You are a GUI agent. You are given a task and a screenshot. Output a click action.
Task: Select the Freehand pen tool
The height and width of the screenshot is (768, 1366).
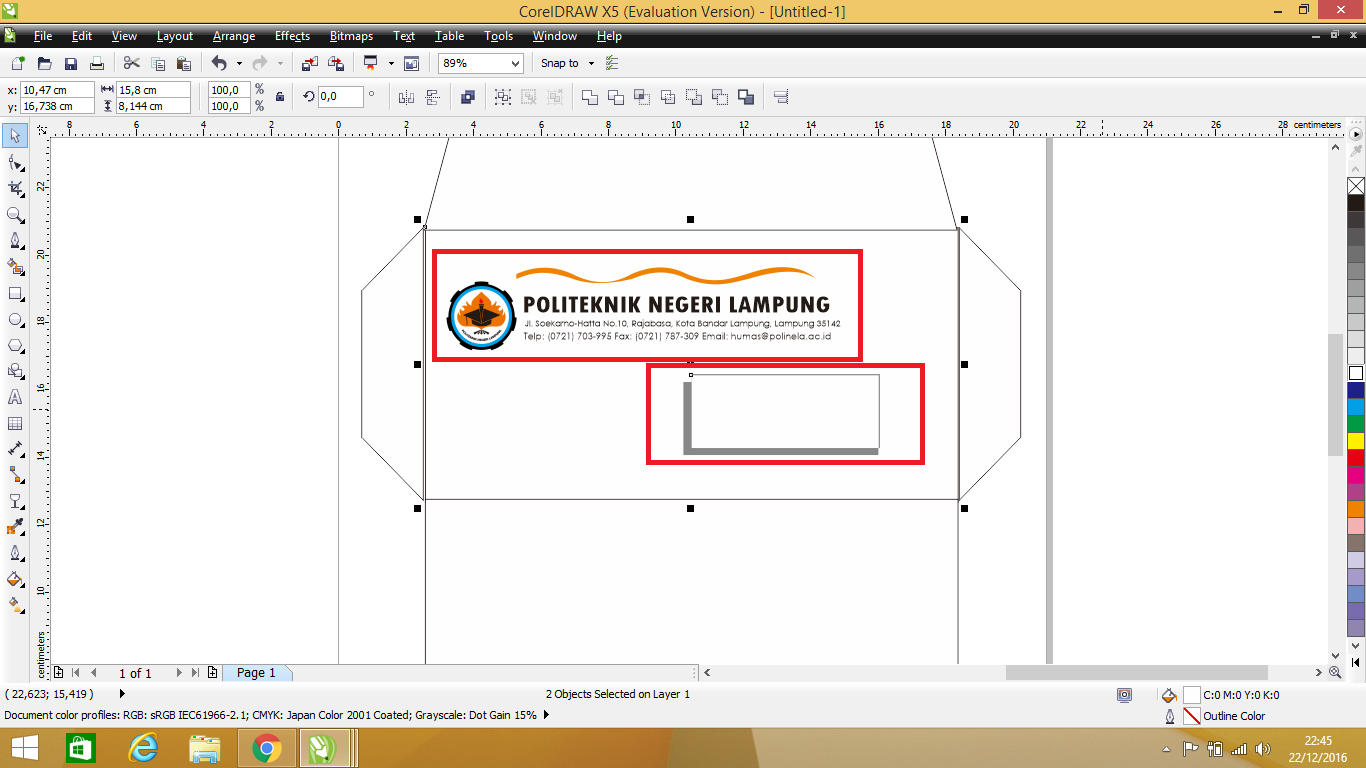[15, 240]
